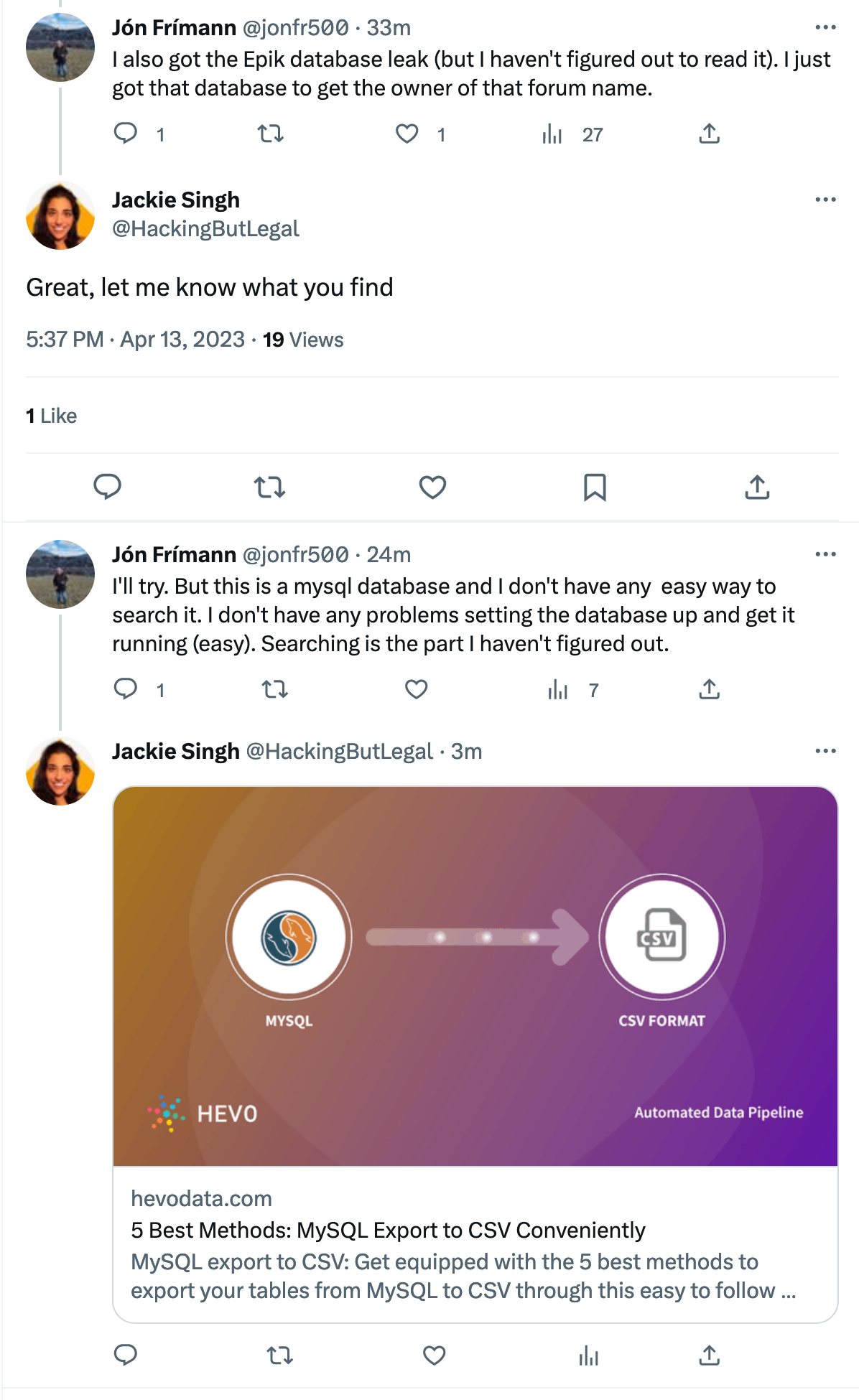The height and width of the screenshot is (1400, 859).
Task: Reply to the 'Great, let me know' tweet
Action: (x=108, y=487)
